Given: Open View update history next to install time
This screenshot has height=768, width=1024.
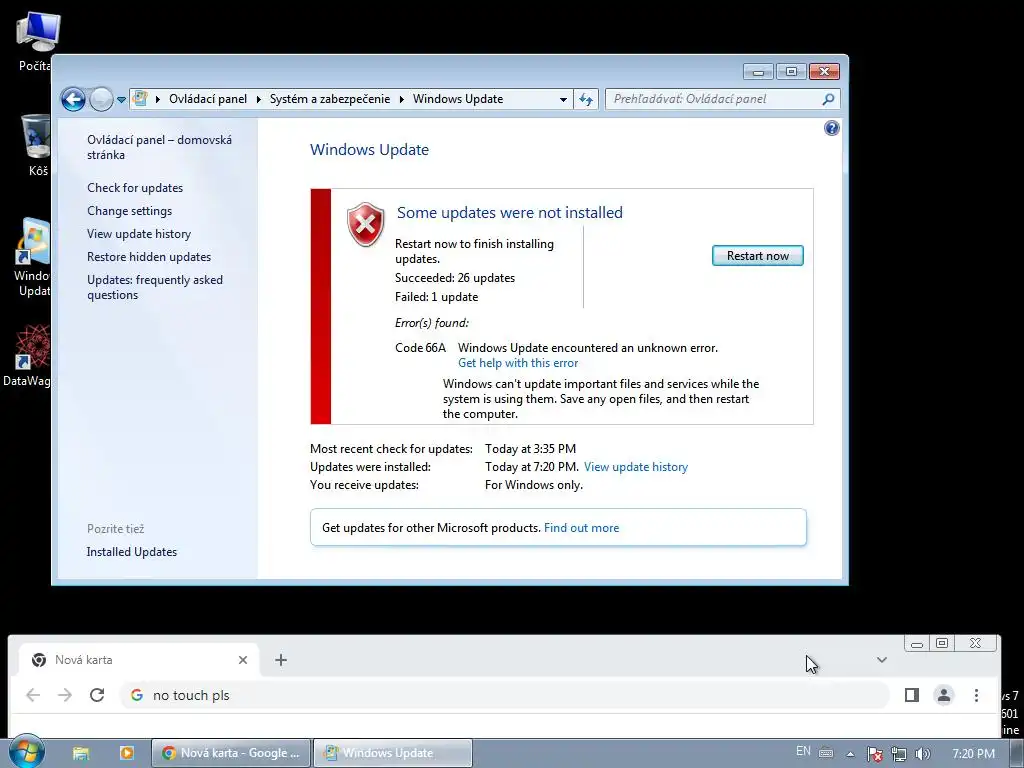Looking at the screenshot, I should coord(635,467).
